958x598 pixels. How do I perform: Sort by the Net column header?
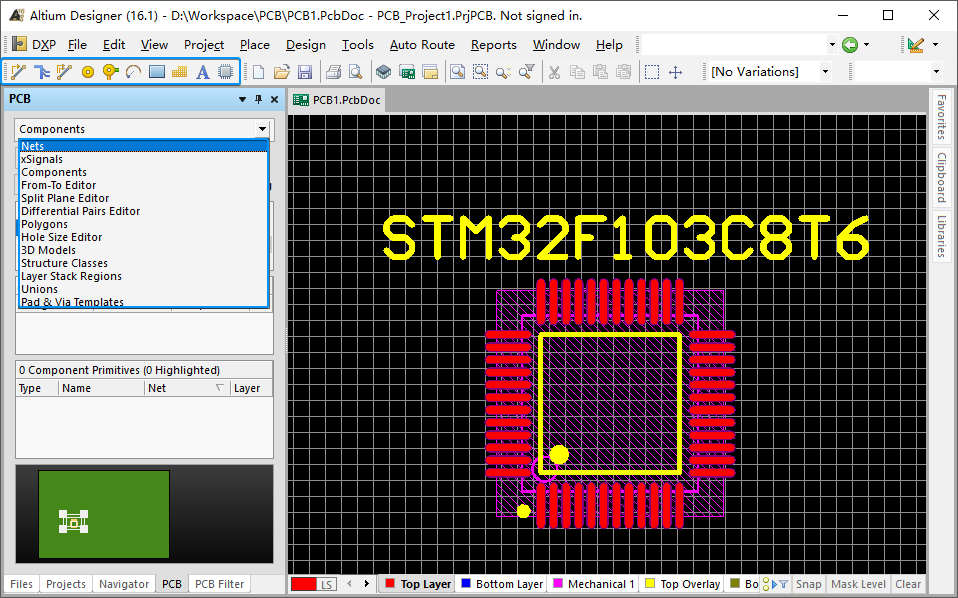(x=186, y=388)
